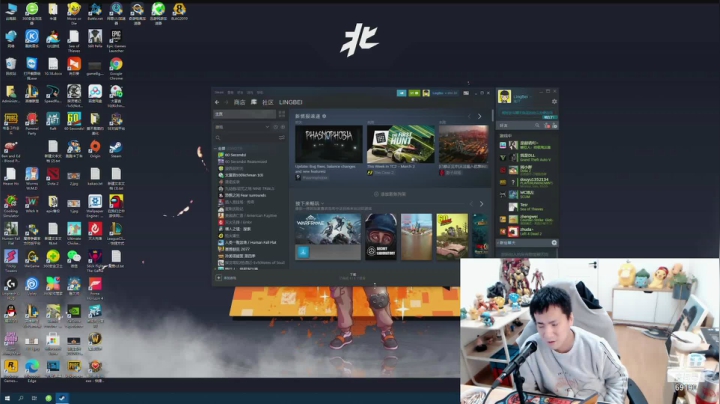Open Task View from the taskbar
The image size is (720, 404).
pyautogui.click(x=34, y=398)
